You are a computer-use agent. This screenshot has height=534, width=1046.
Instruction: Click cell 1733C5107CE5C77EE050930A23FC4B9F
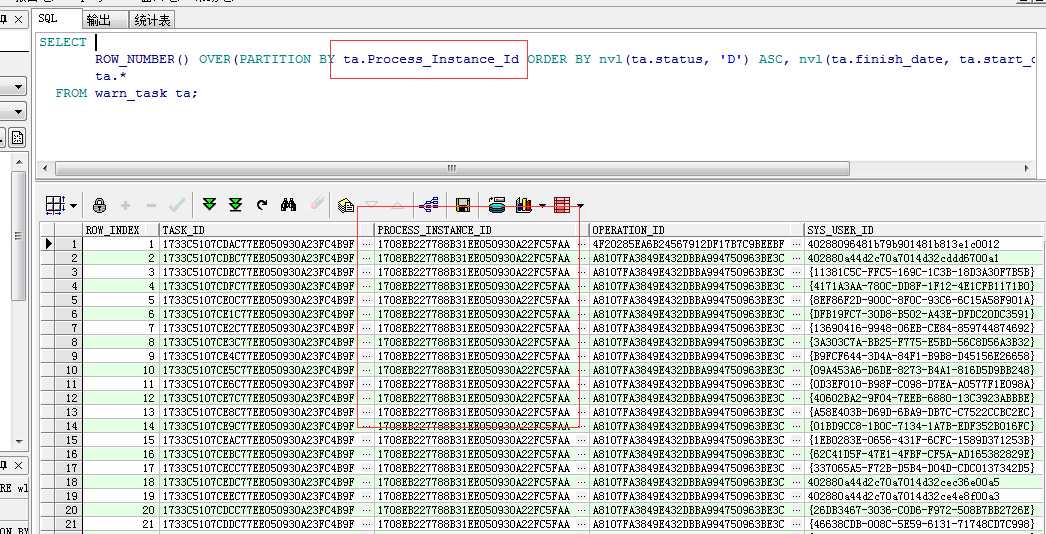[x=259, y=370]
